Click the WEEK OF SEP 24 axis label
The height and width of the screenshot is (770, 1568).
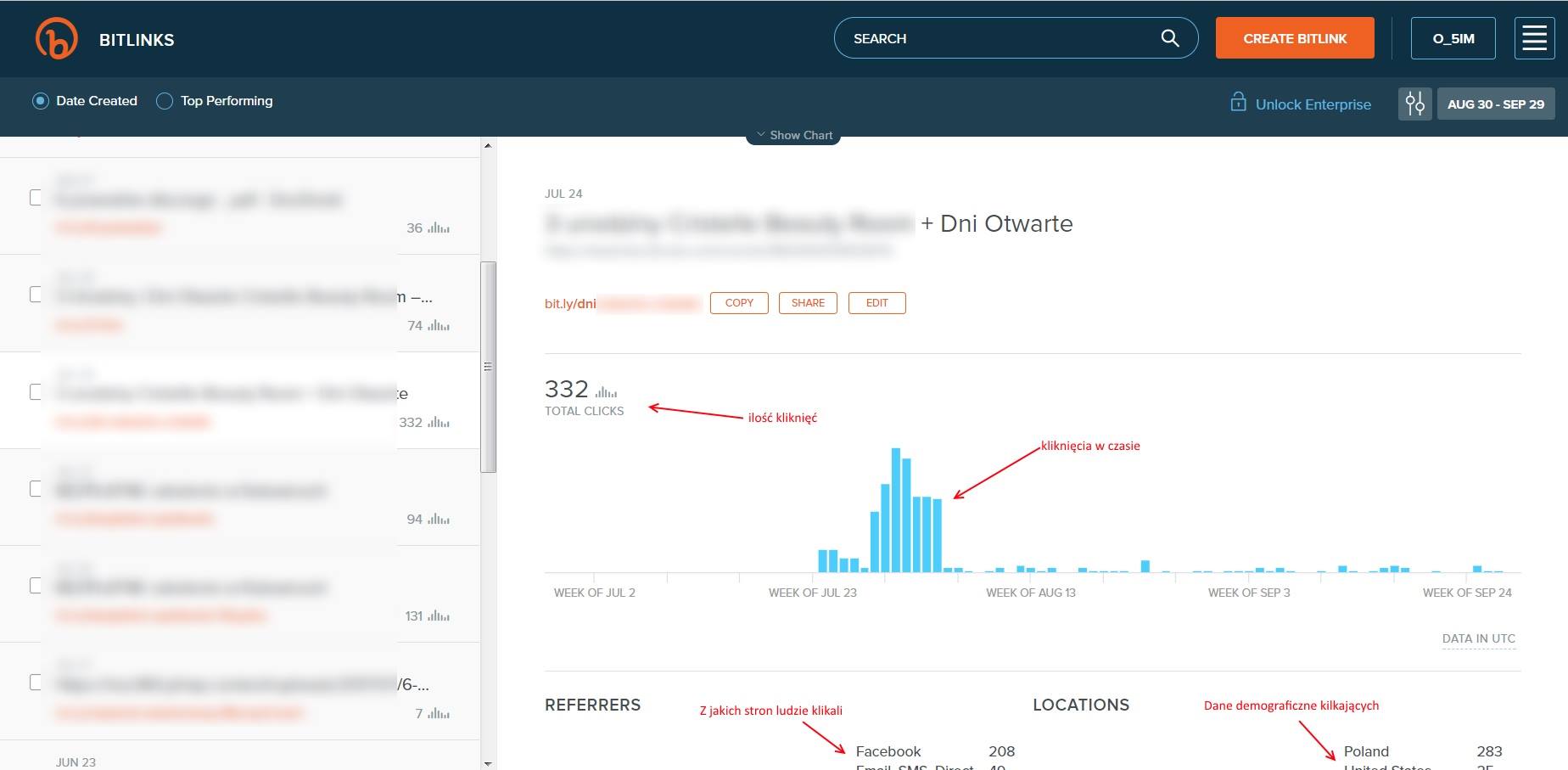[1467, 593]
